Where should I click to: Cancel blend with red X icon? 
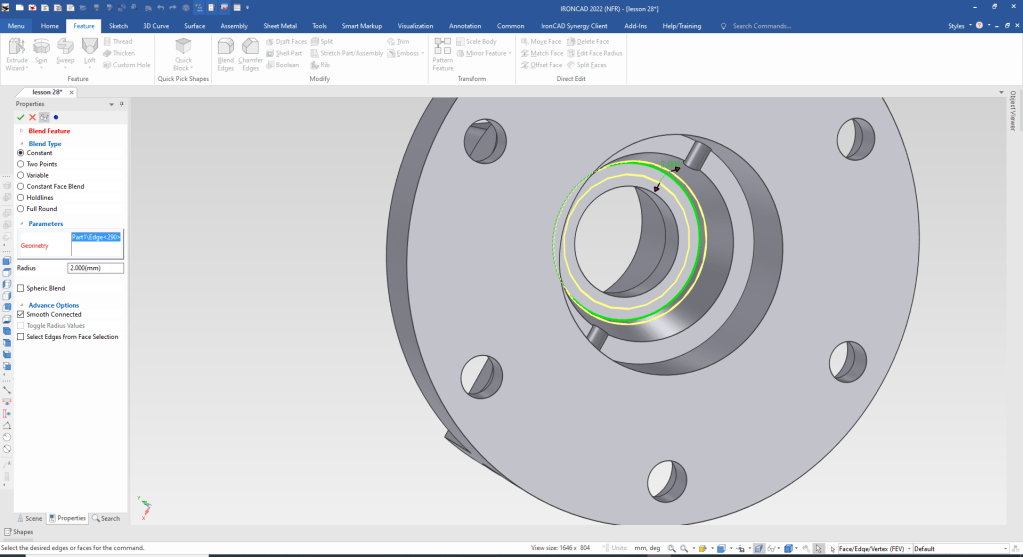32,117
